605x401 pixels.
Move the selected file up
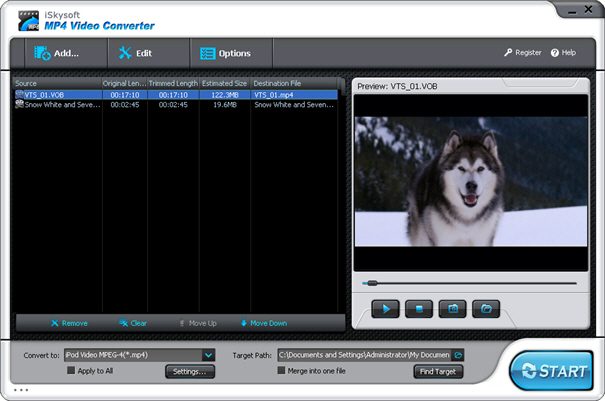[198, 323]
